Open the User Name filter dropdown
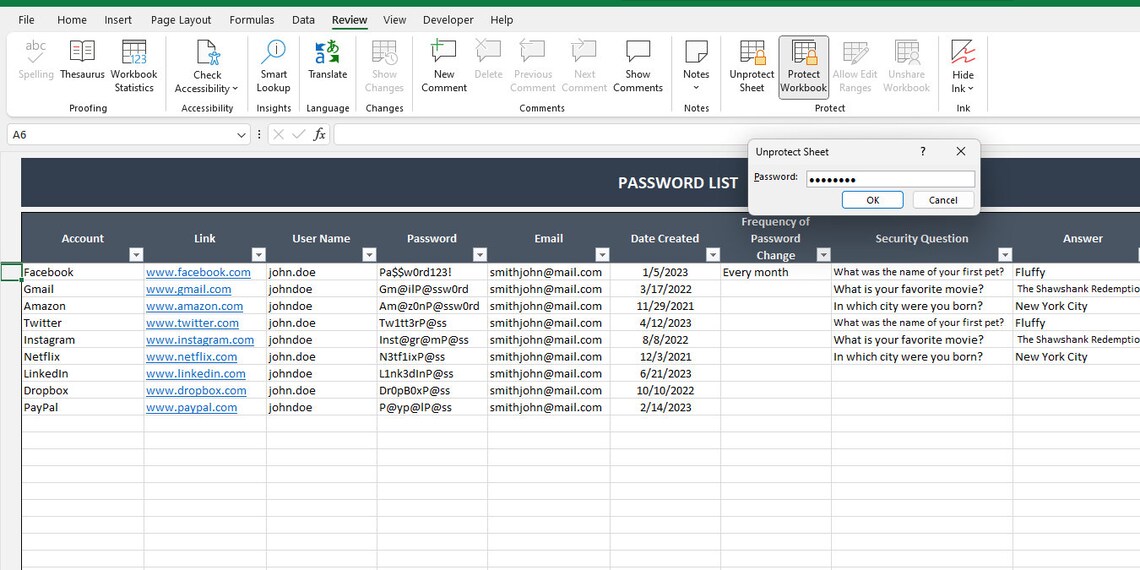1140x570 pixels. click(x=369, y=254)
